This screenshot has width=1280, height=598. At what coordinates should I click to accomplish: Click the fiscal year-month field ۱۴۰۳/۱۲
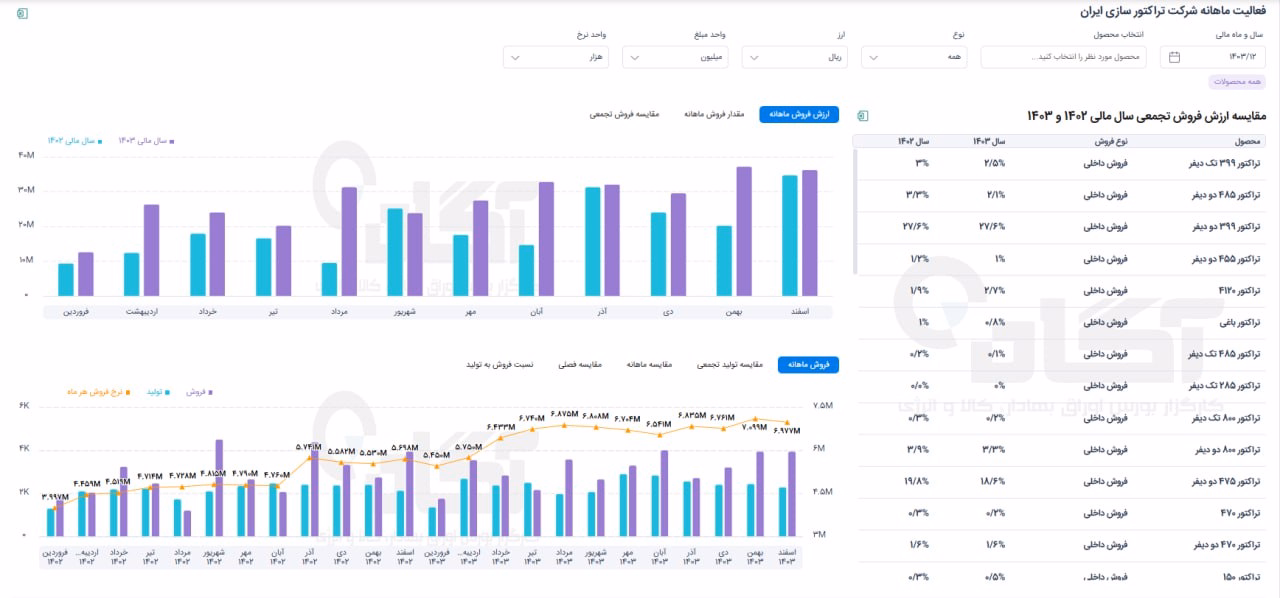coord(1213,57)
